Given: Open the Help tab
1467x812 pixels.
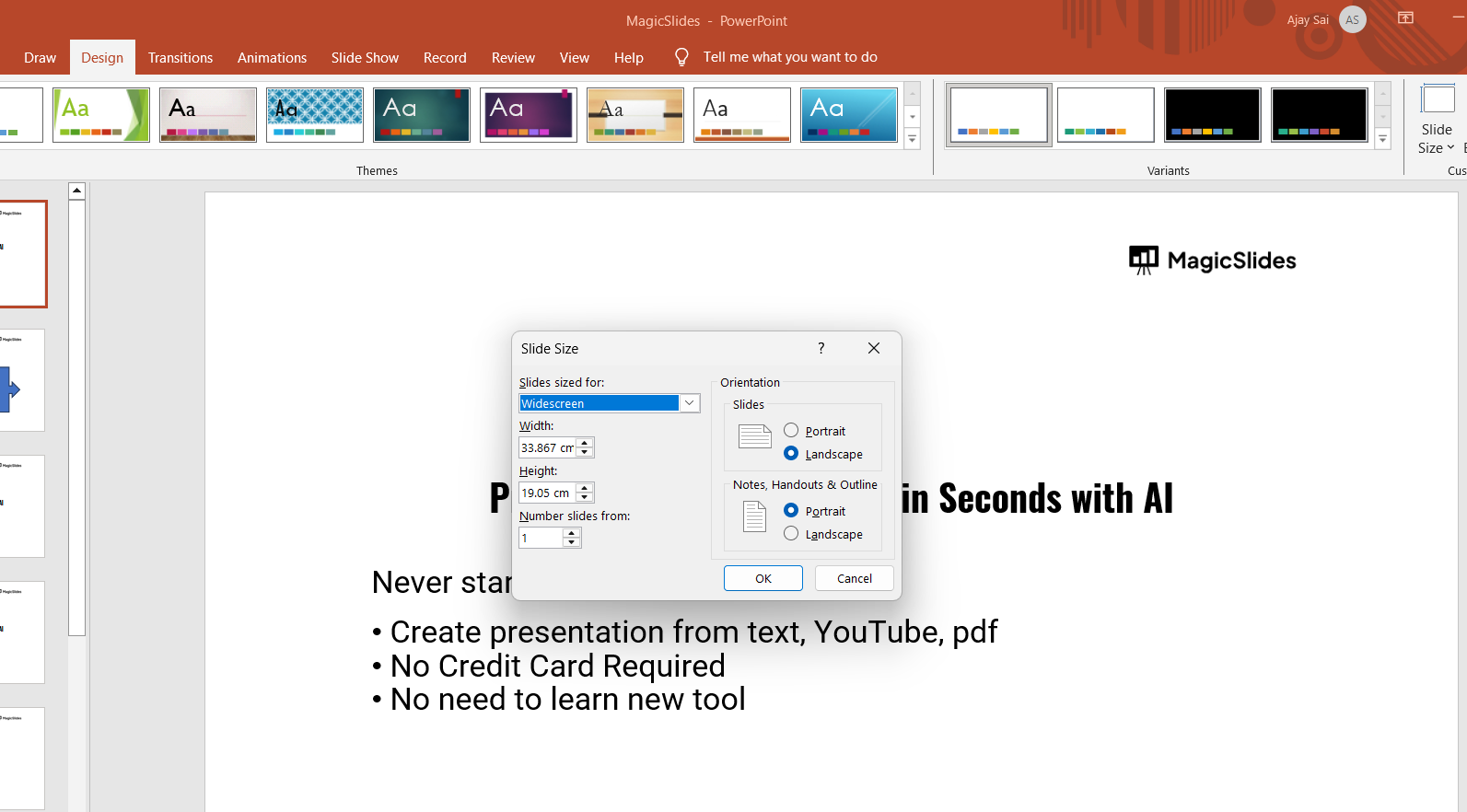Looking at the screenshot, I should pyautogui.click(x=629, y=57).
